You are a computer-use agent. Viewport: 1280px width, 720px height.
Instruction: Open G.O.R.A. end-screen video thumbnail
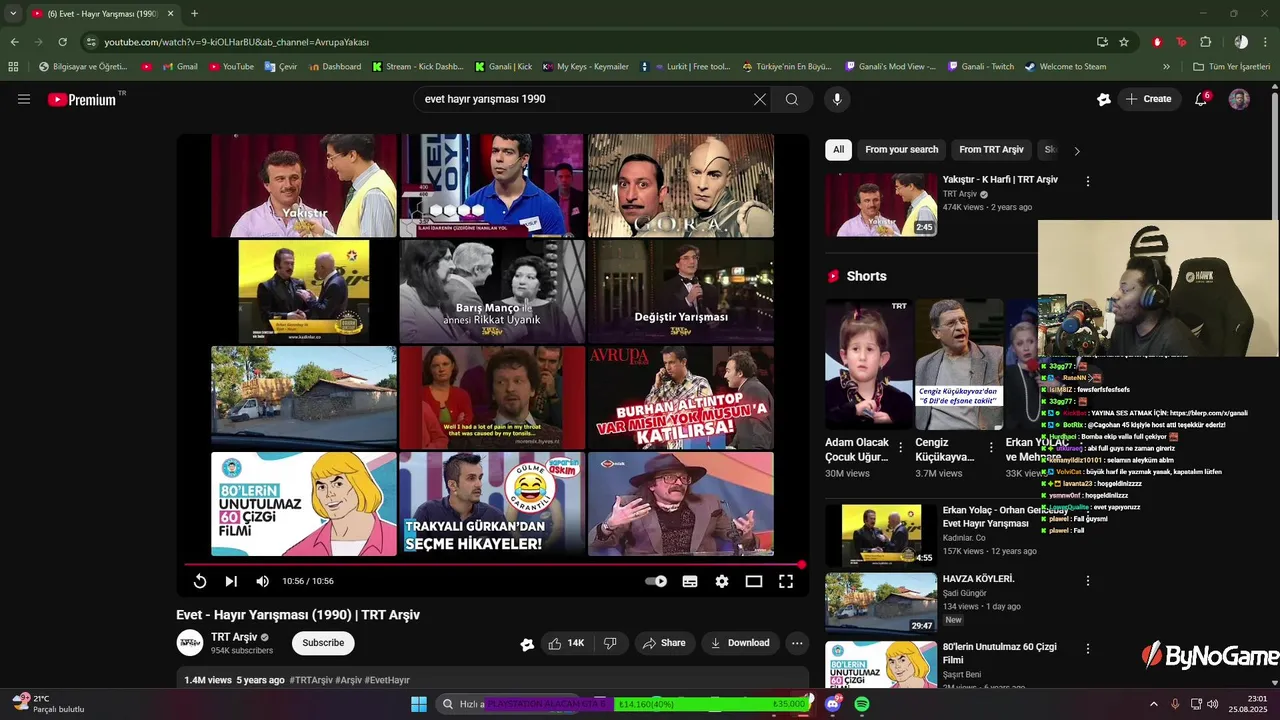coord(681,186)
